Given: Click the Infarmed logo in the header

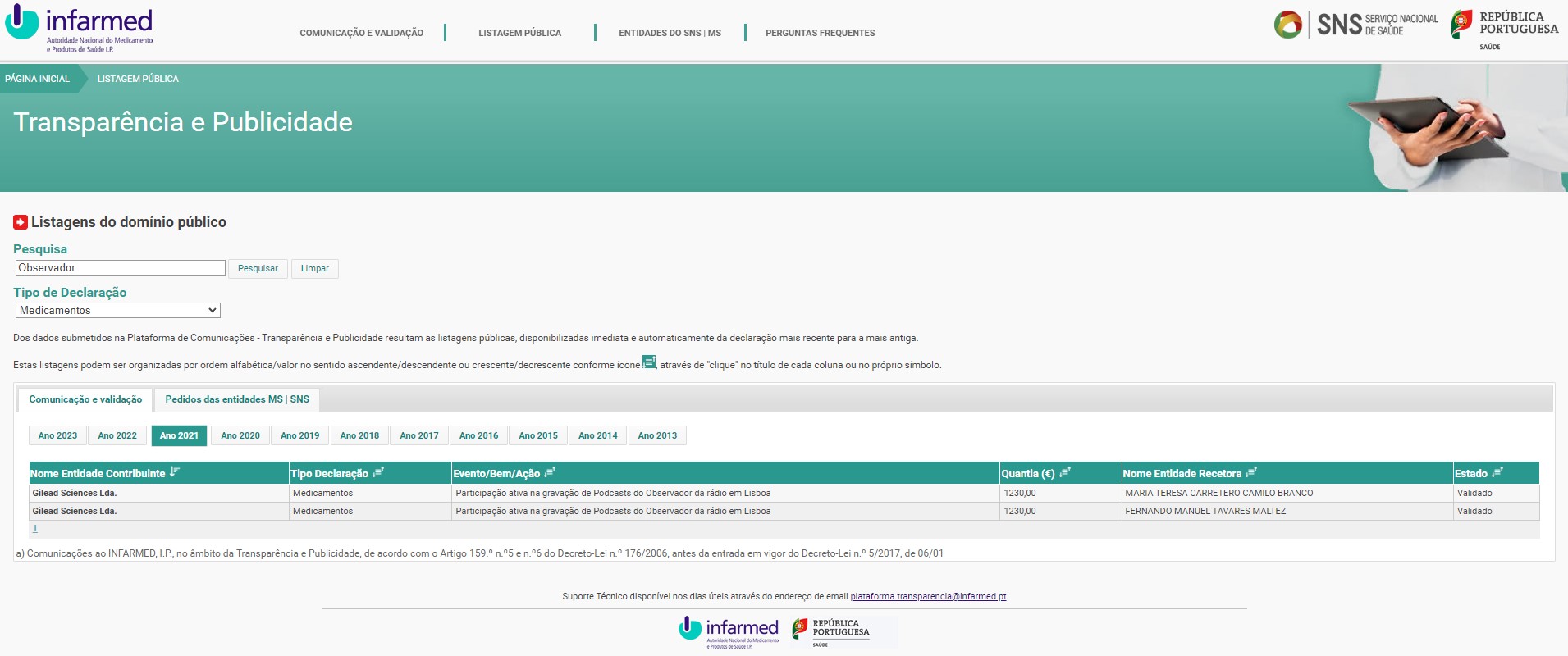Looking at the screenshot, I should (x=80, y=28).
